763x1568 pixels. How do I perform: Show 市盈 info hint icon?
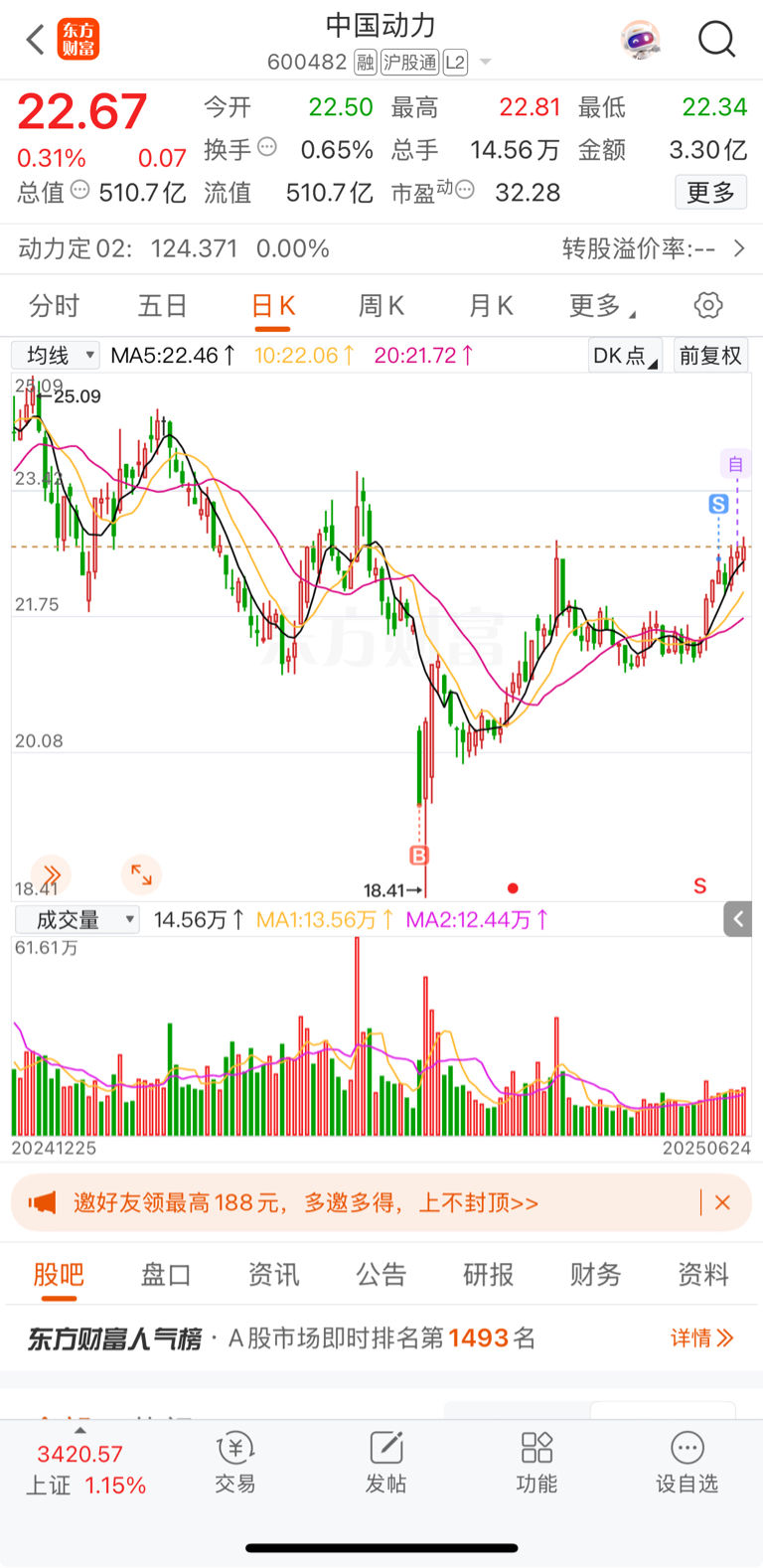(x=465, y=189)
